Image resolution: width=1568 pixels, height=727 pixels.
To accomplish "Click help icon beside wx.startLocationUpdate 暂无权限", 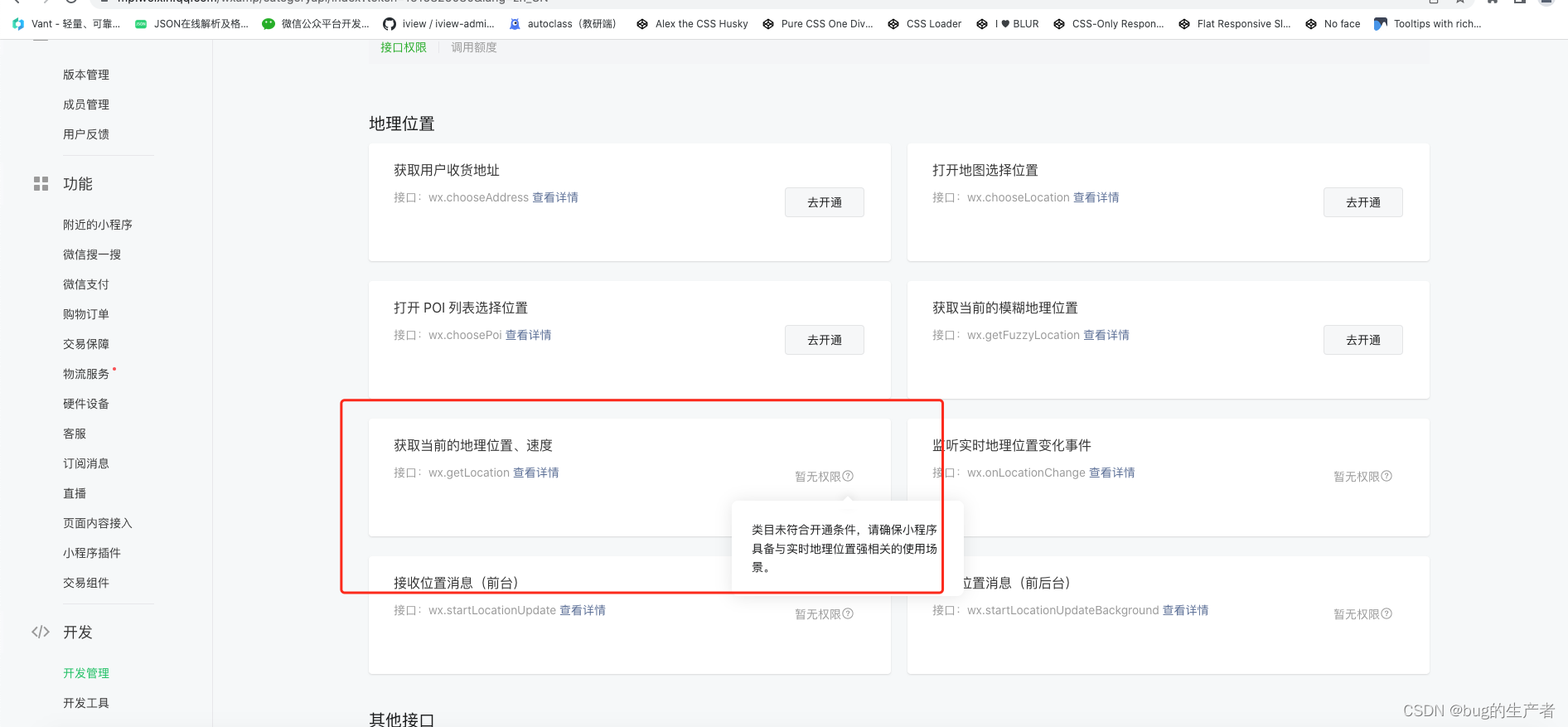I will pos(848,614).
